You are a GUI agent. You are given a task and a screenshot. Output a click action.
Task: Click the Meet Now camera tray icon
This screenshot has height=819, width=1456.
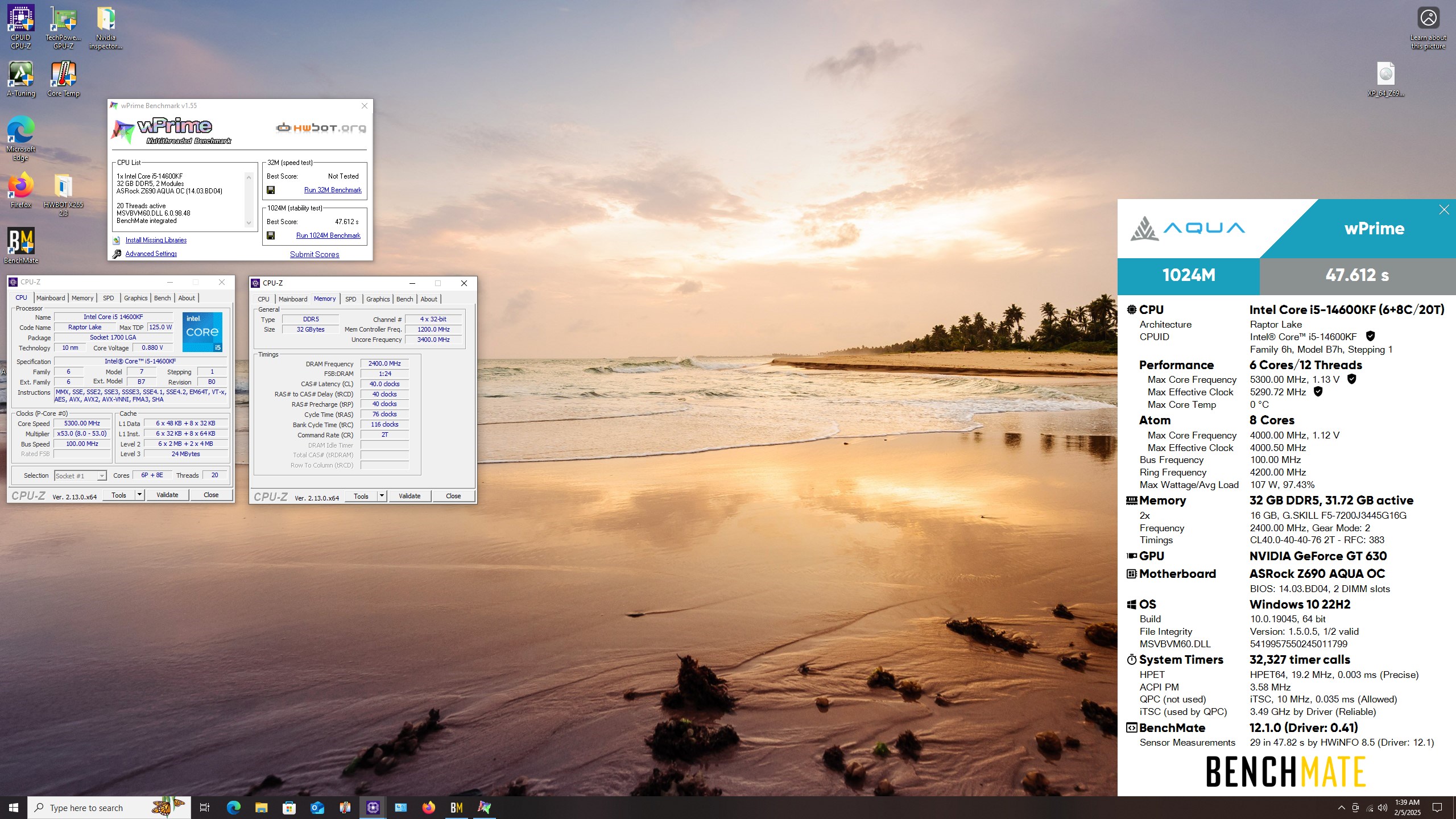(x=1356, y=808)
